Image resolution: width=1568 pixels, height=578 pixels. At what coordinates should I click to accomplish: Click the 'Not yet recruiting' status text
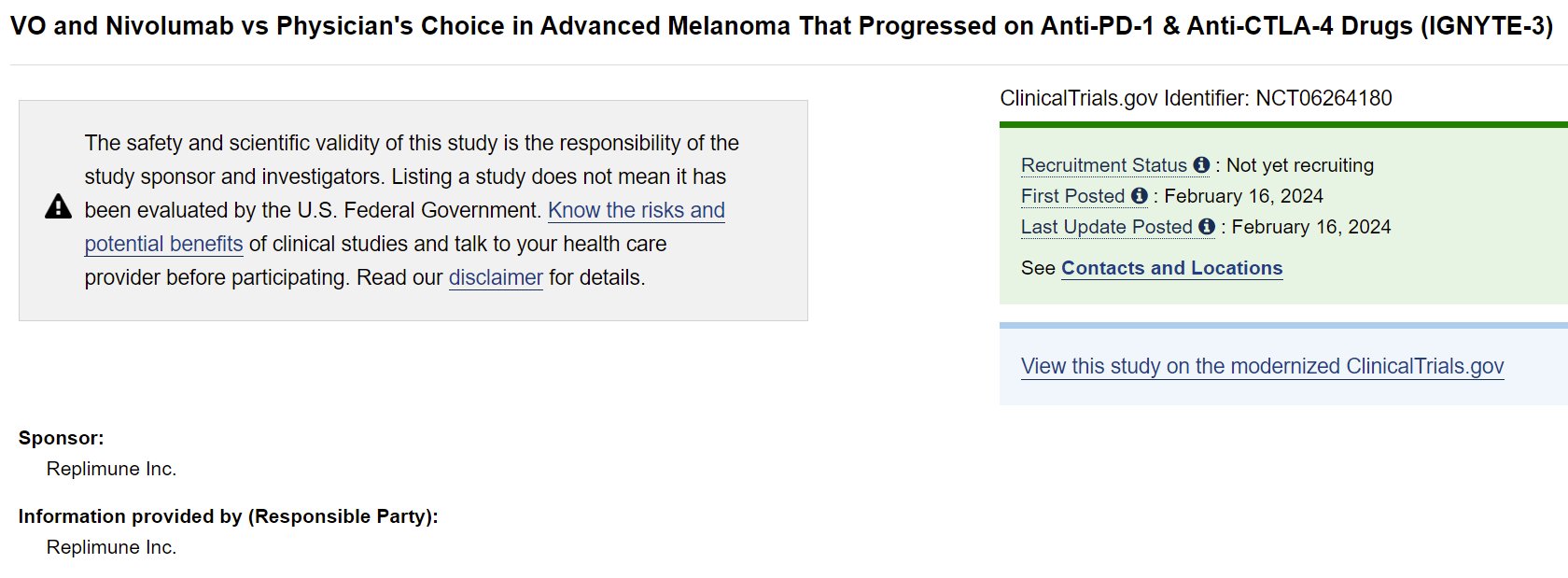(x=1300, y=165)
